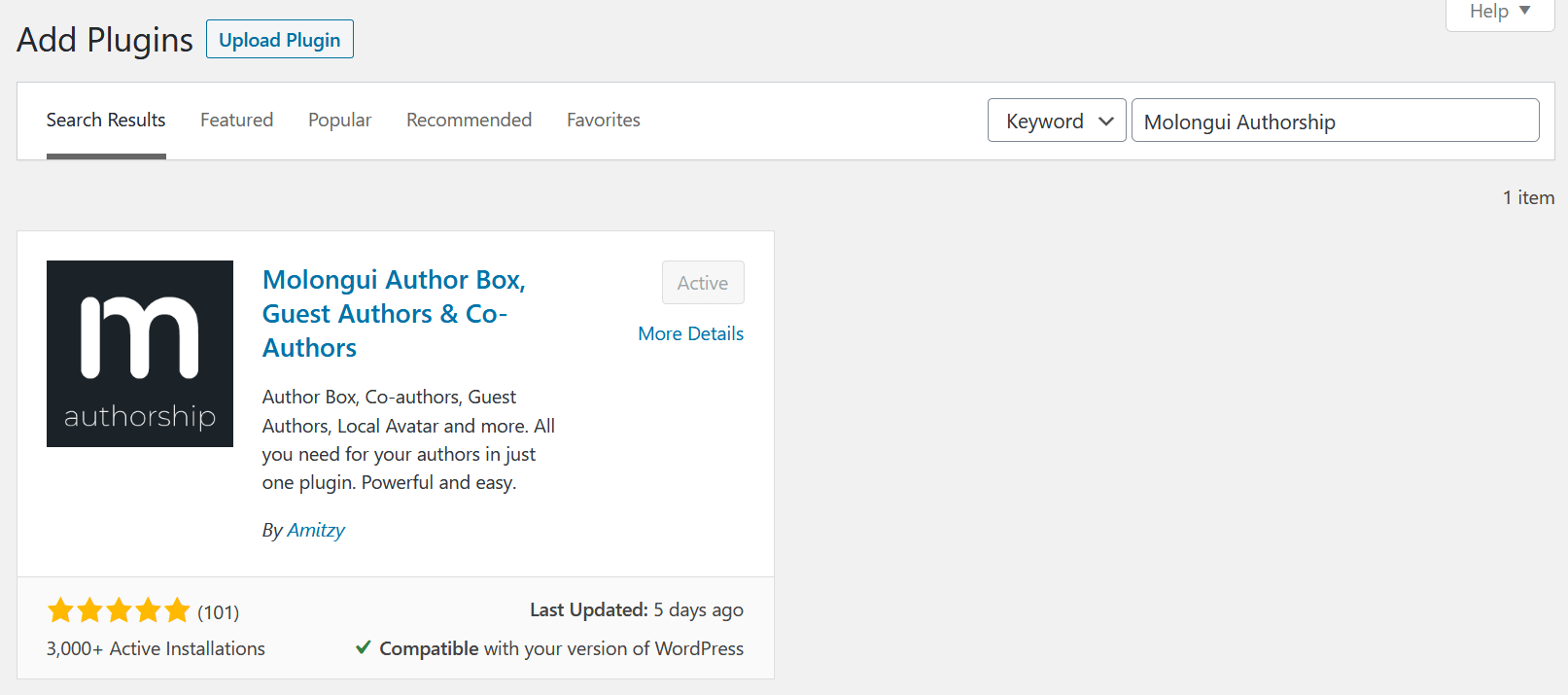
Task: Click the second rating star
Action: (x=89, y=610)
